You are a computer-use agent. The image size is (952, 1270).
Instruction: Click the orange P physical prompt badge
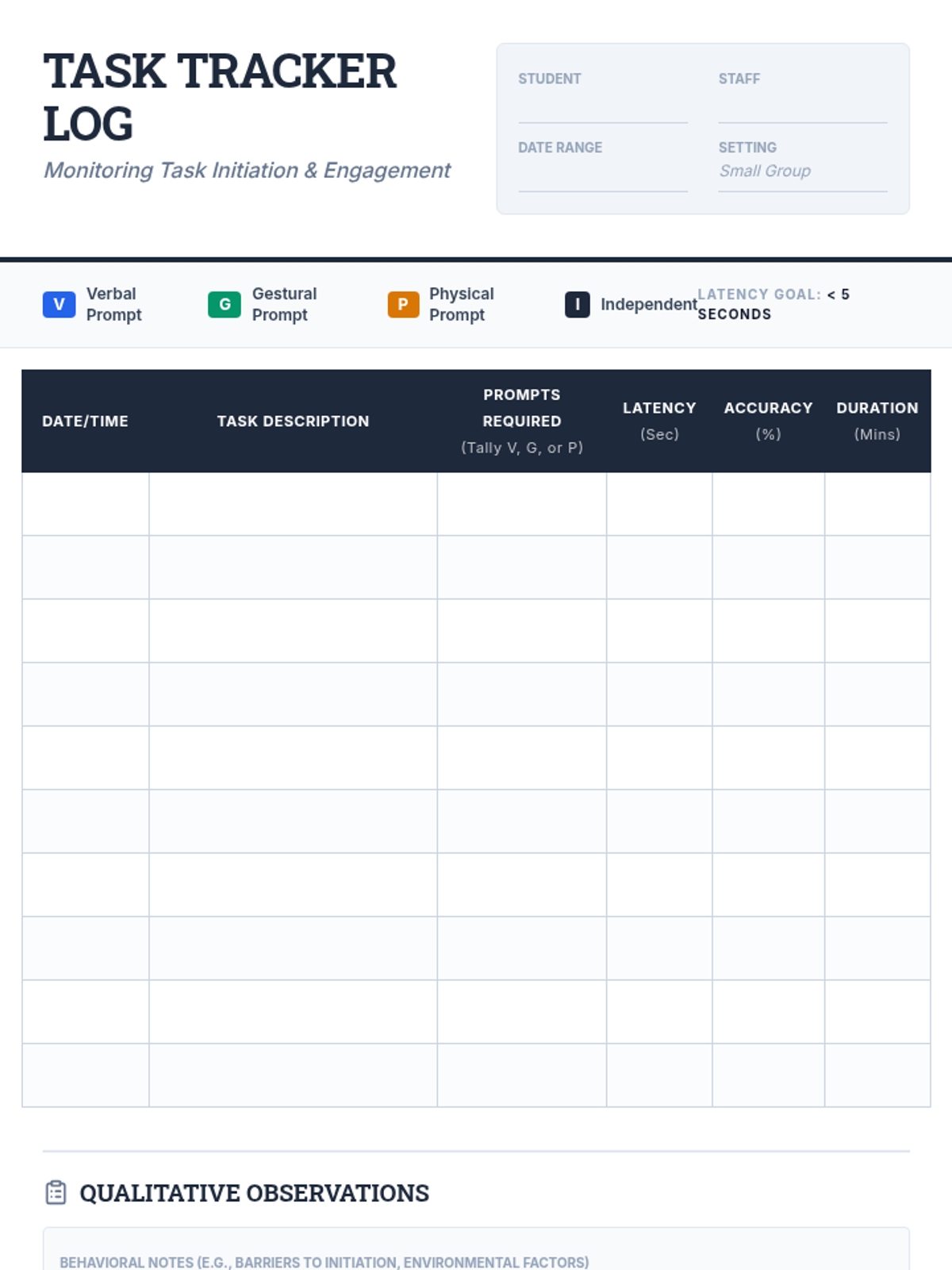pos(403,304)
